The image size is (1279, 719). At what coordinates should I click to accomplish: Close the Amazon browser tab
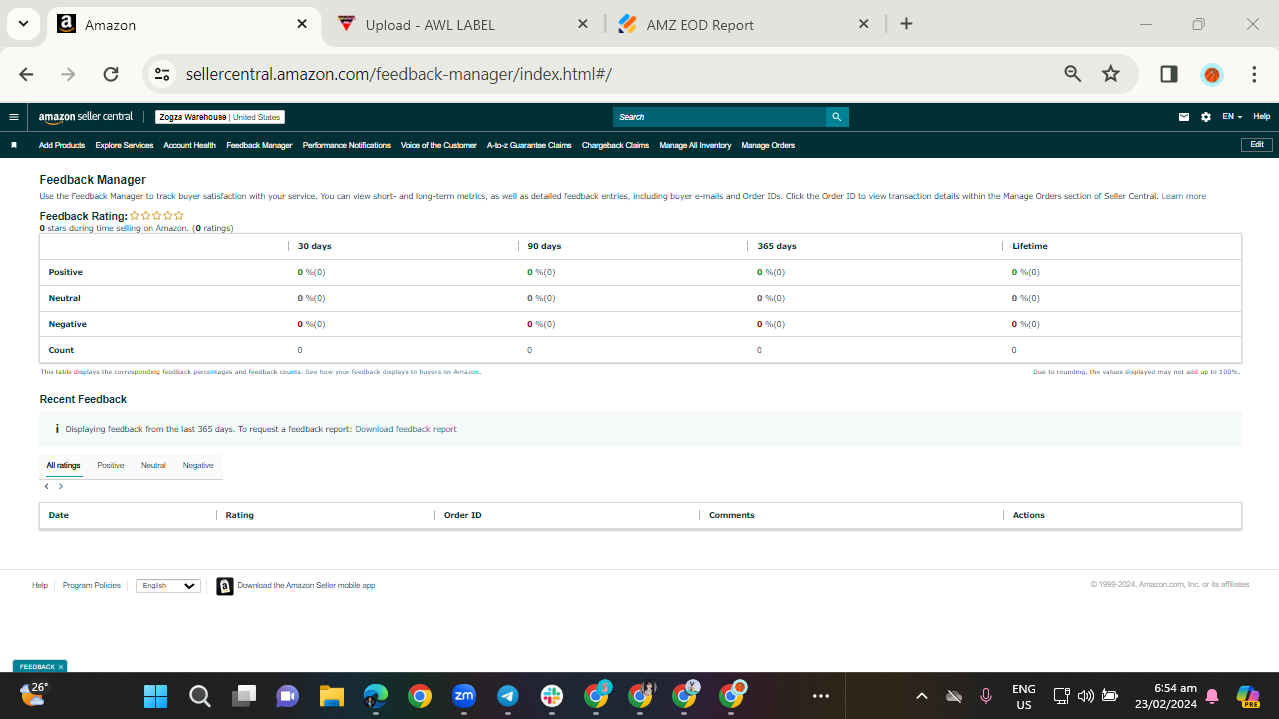click(x=302, y=24)
